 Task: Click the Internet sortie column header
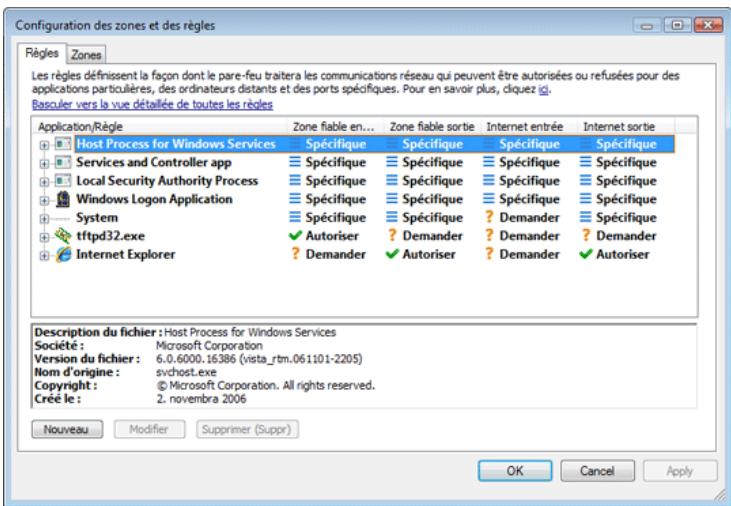[626, 126]
